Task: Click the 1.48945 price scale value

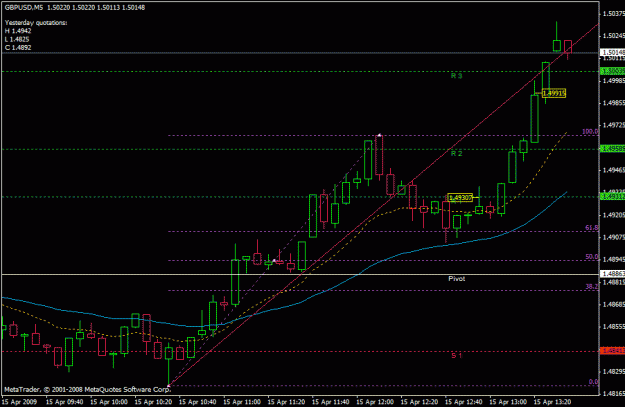Action: tap(613, 260)
